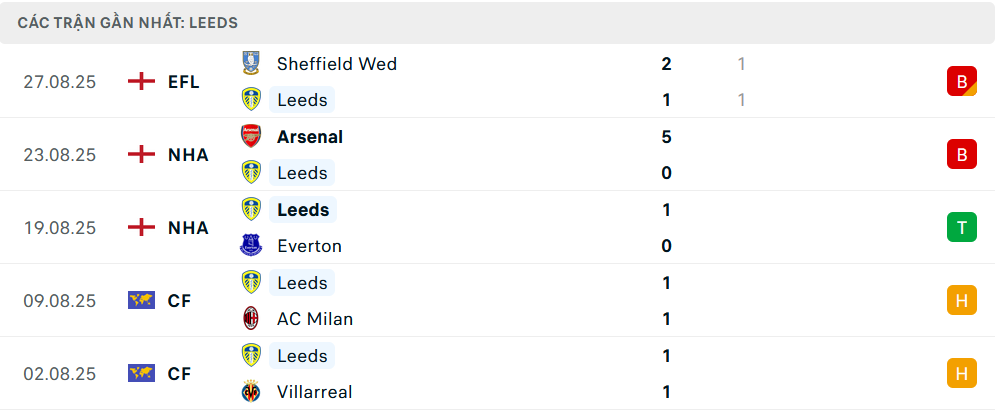995x412 pixels.
Task: Click the Everton club crest icon
Action: pos(251,246)
